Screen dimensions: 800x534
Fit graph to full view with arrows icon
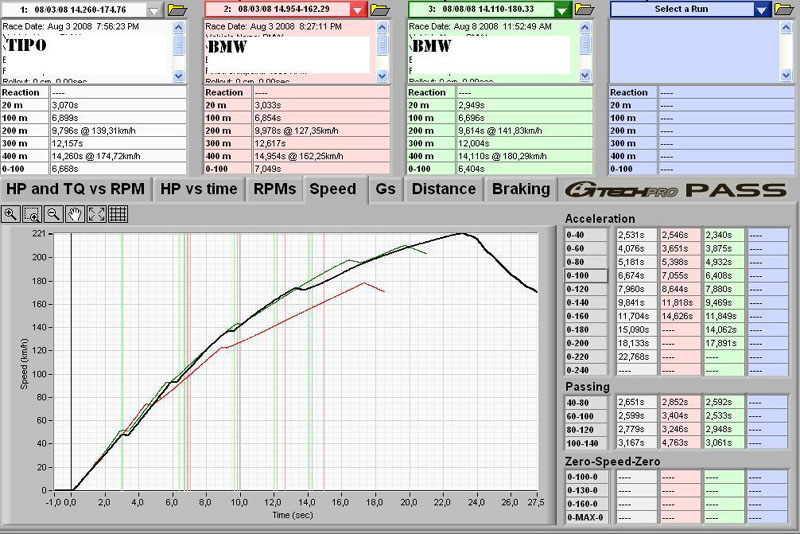click(97, 214)
